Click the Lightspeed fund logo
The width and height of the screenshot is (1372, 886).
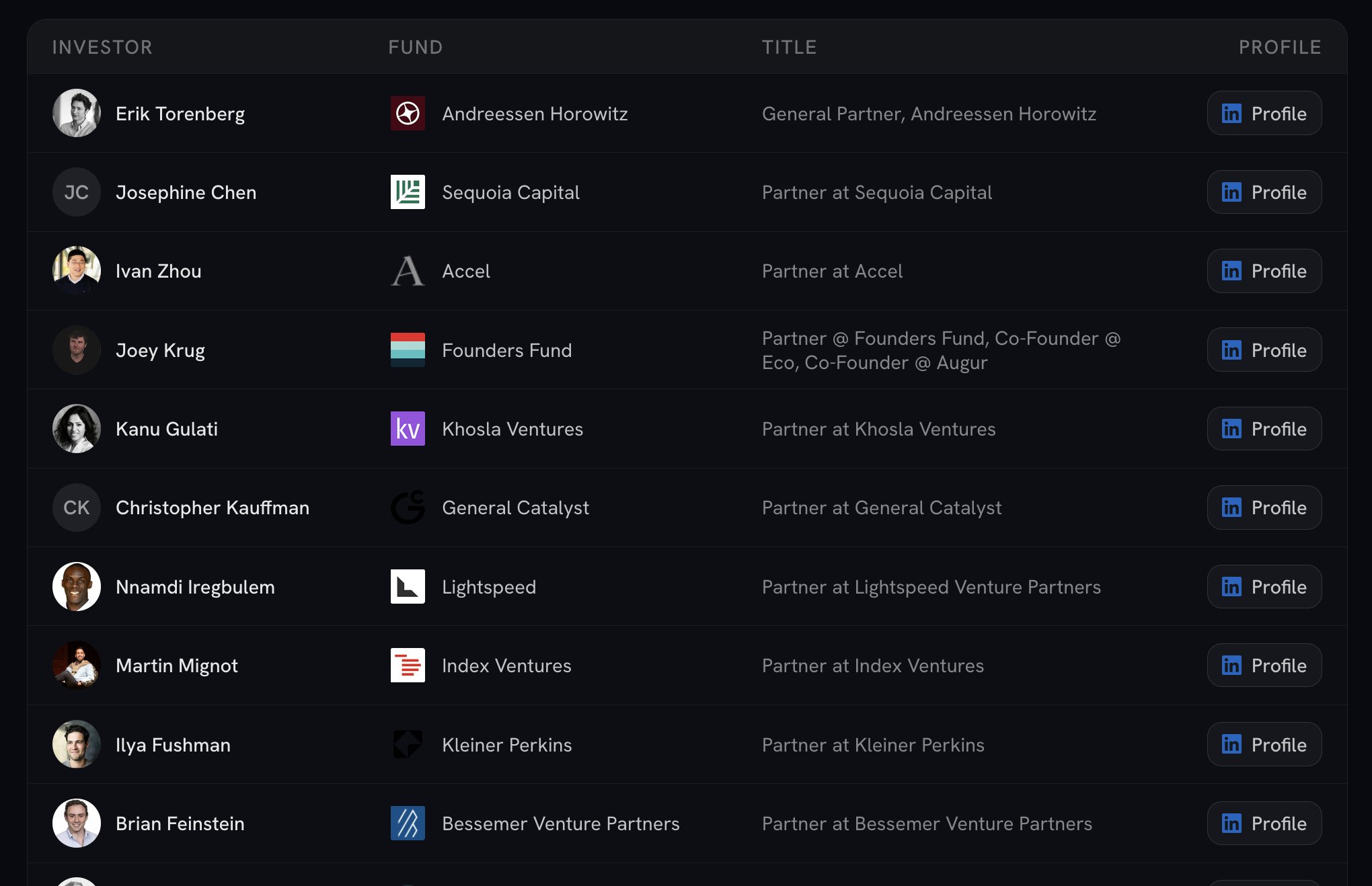(408, 587)
